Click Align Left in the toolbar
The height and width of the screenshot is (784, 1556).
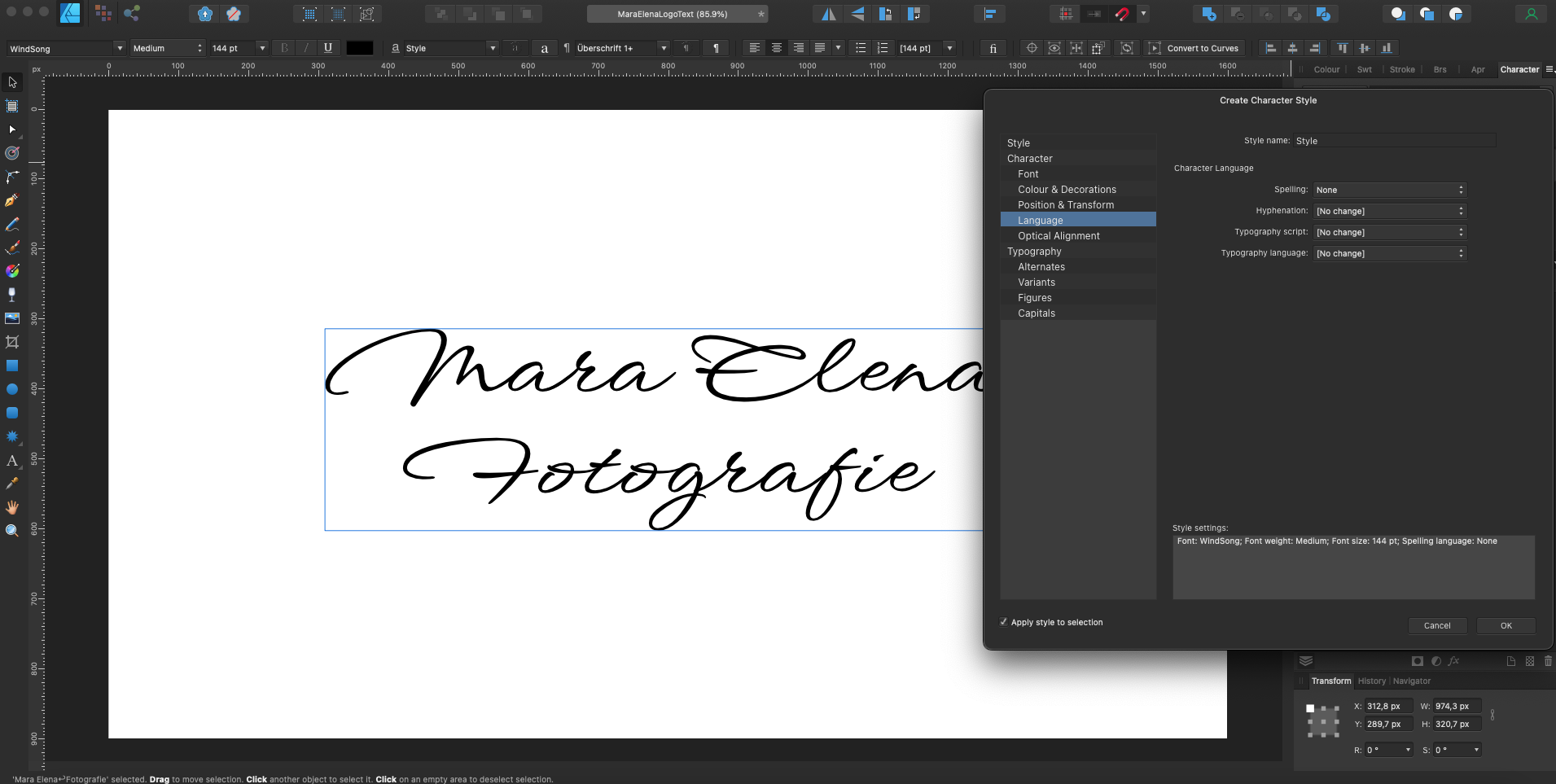coord(1270,48)
